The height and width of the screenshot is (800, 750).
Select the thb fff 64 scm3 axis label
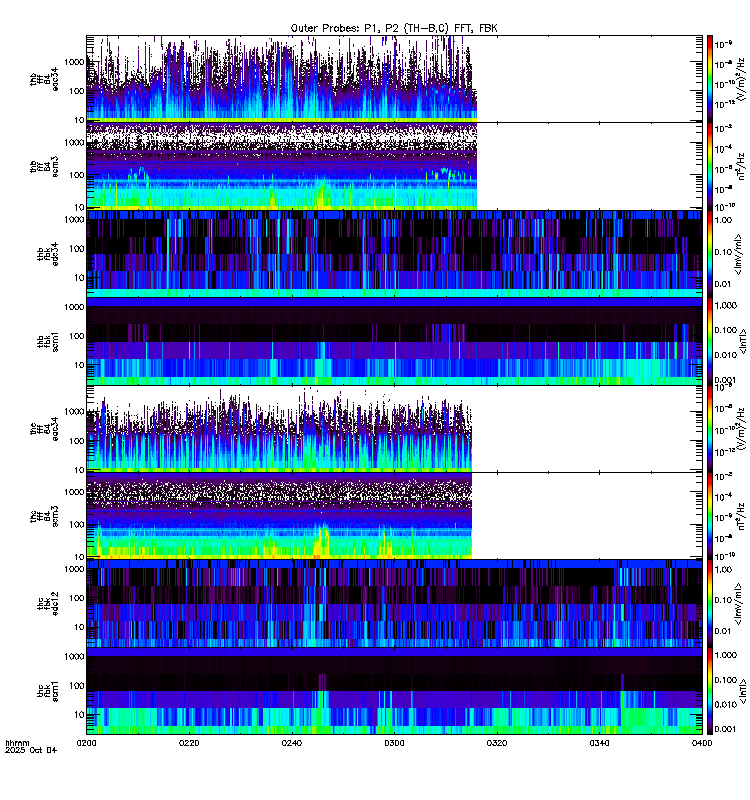click(44, 166)
